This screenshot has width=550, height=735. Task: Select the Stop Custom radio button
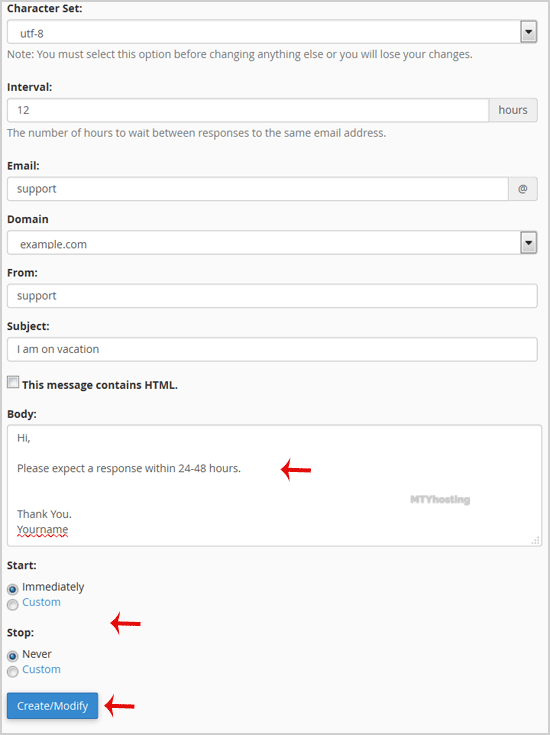13,671
